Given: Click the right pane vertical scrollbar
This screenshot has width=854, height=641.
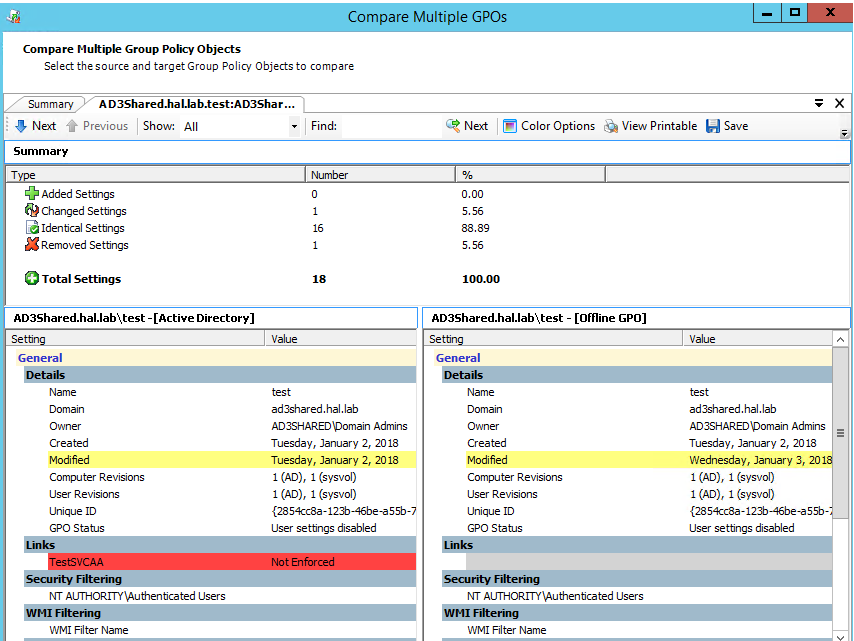Looking at the screenshot, I should coord(840,433).
